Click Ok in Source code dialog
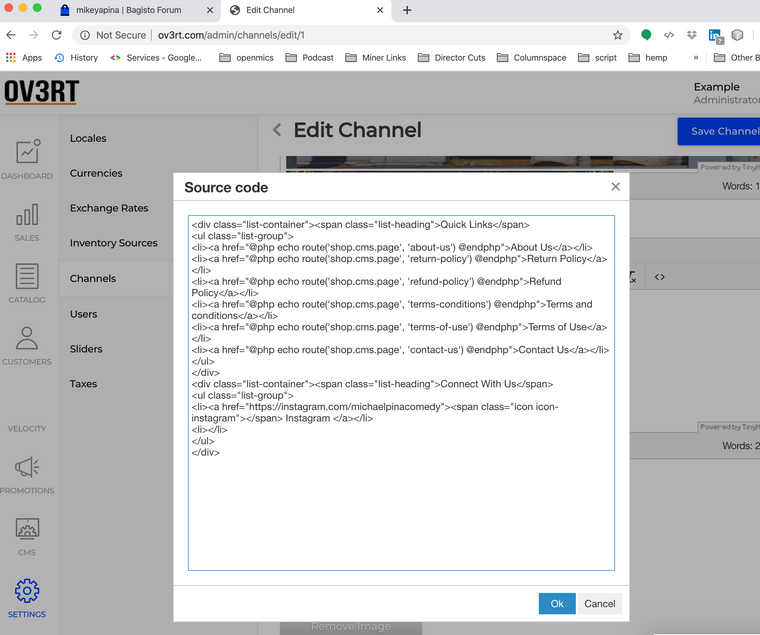Screen dimensions: 760x635 point(557,603)
